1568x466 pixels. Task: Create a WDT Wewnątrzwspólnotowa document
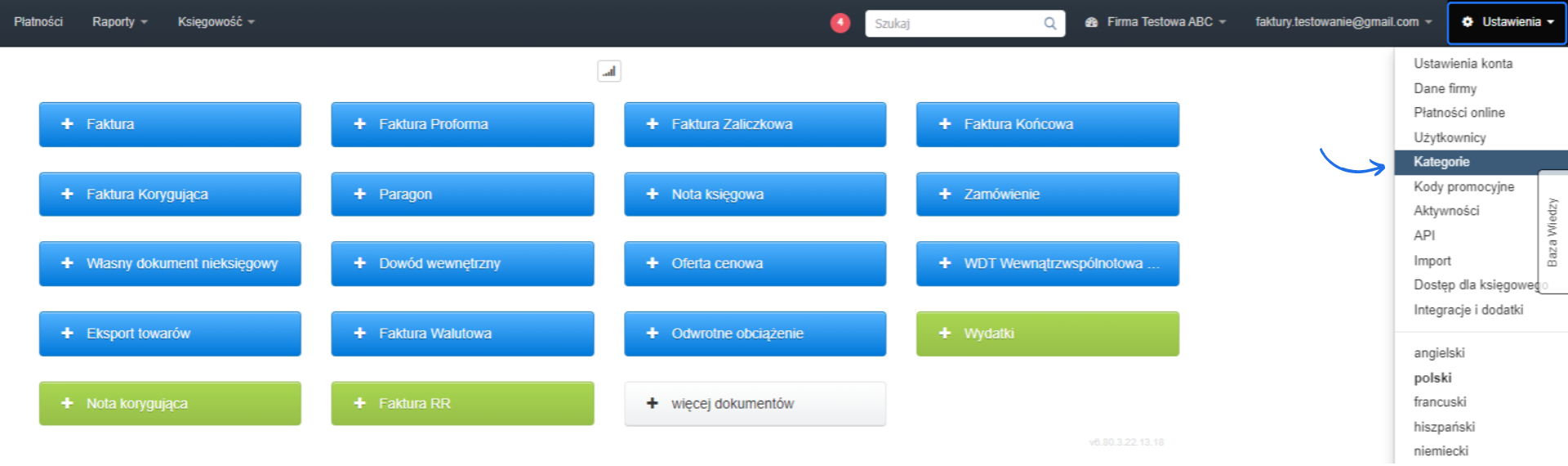[1048, 263]
